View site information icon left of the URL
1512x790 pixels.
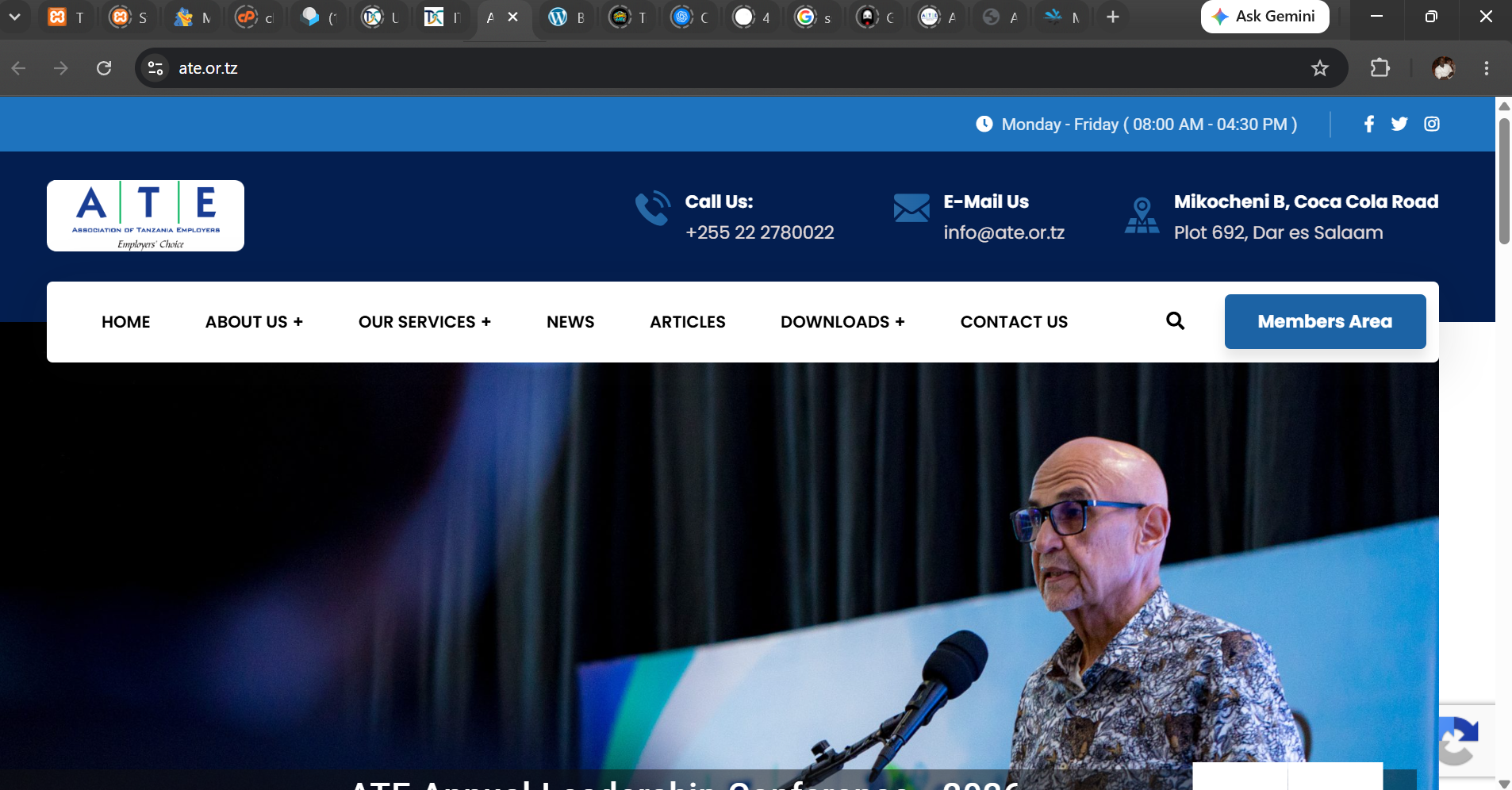pos(155,68)
